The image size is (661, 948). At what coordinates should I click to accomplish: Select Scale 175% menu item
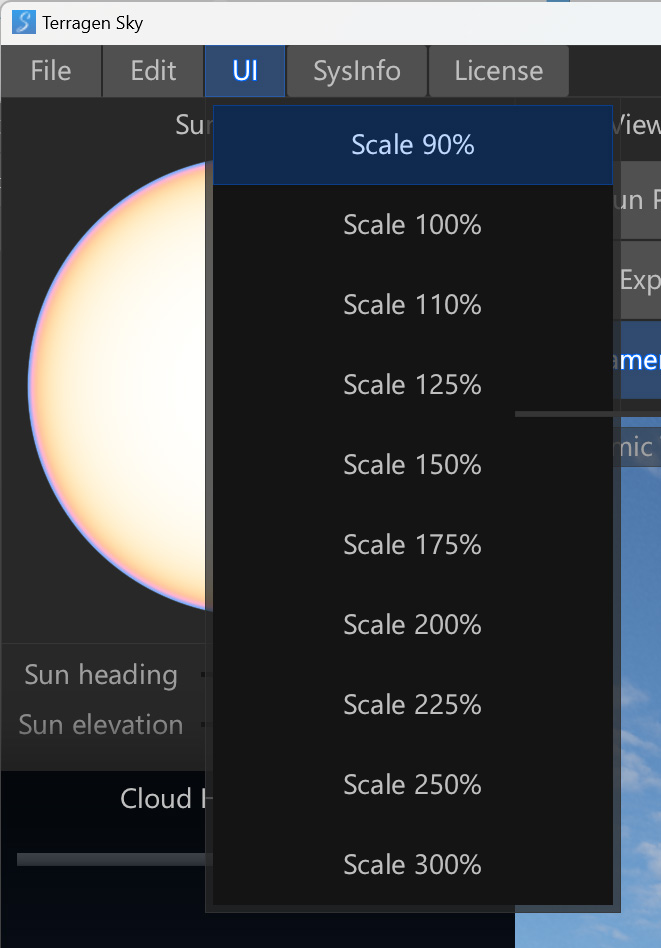point(412,545)
